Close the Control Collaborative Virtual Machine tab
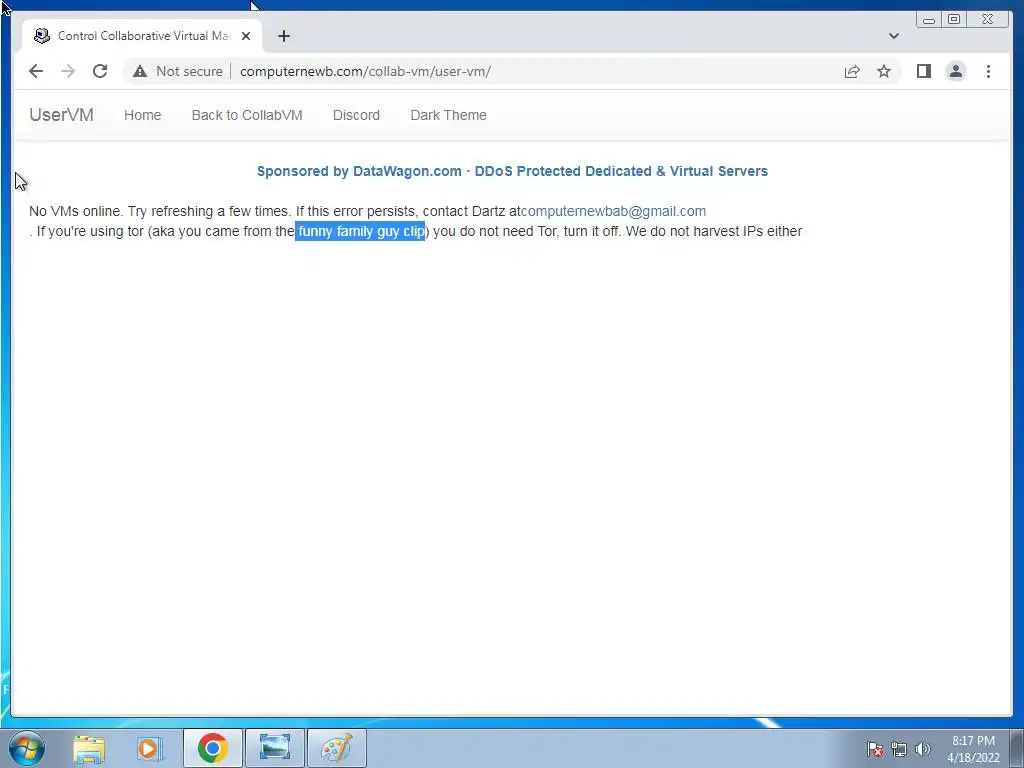1024x768 pixels. (246, 36)
